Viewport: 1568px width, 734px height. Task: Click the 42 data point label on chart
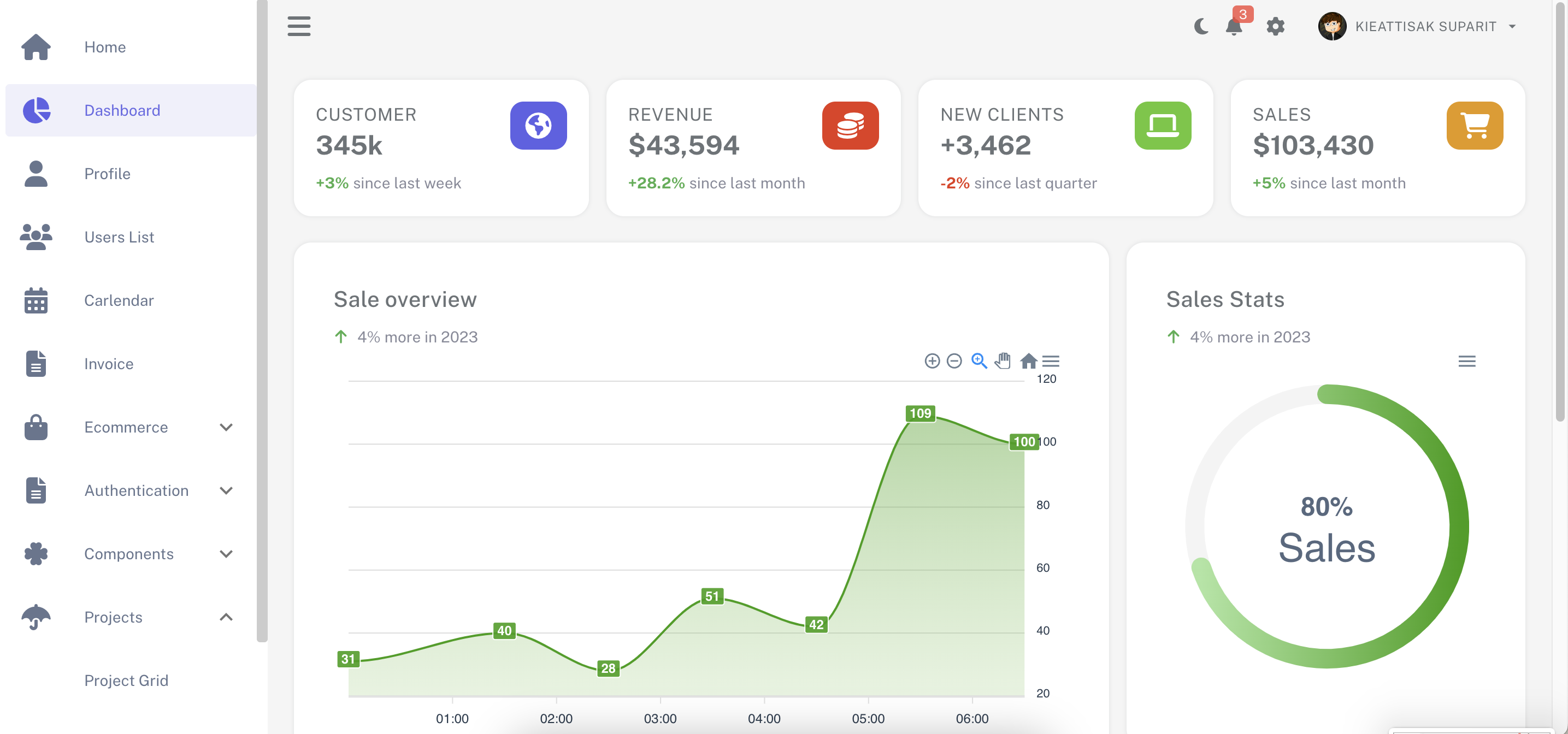point(816,624)
